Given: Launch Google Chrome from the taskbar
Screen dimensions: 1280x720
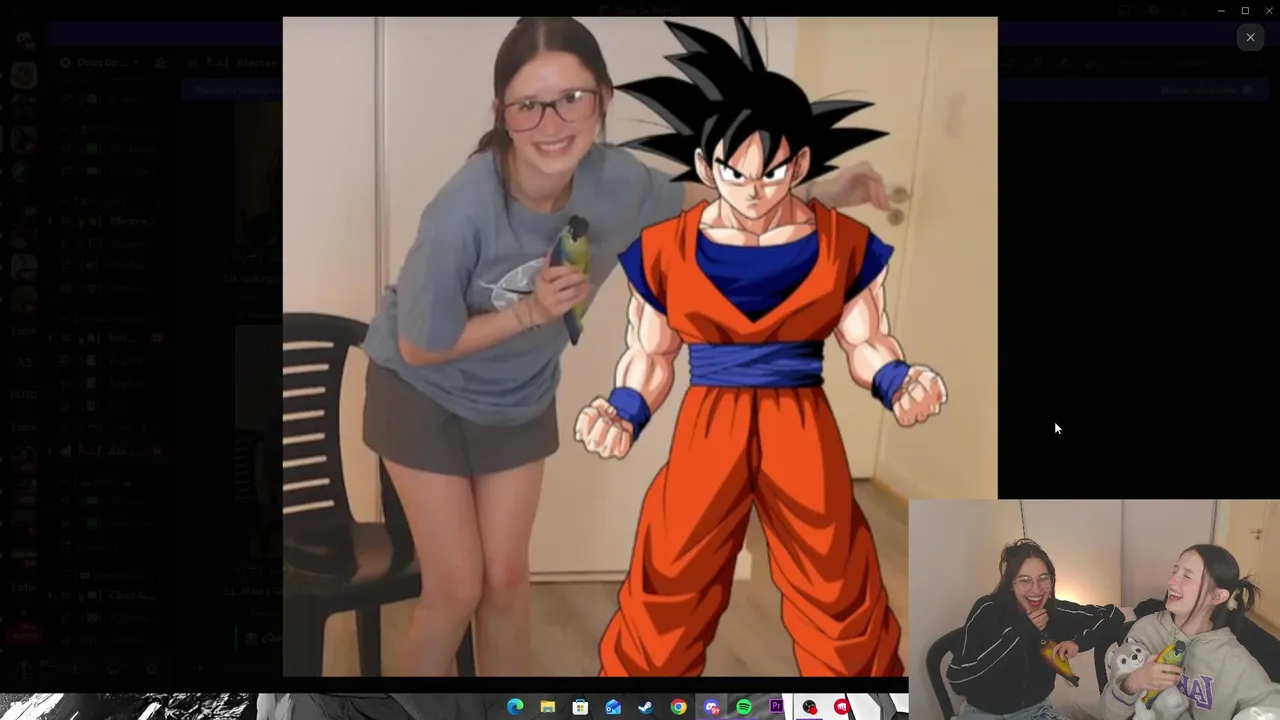Looking at the screenshot, I should [x=679, y=707].
